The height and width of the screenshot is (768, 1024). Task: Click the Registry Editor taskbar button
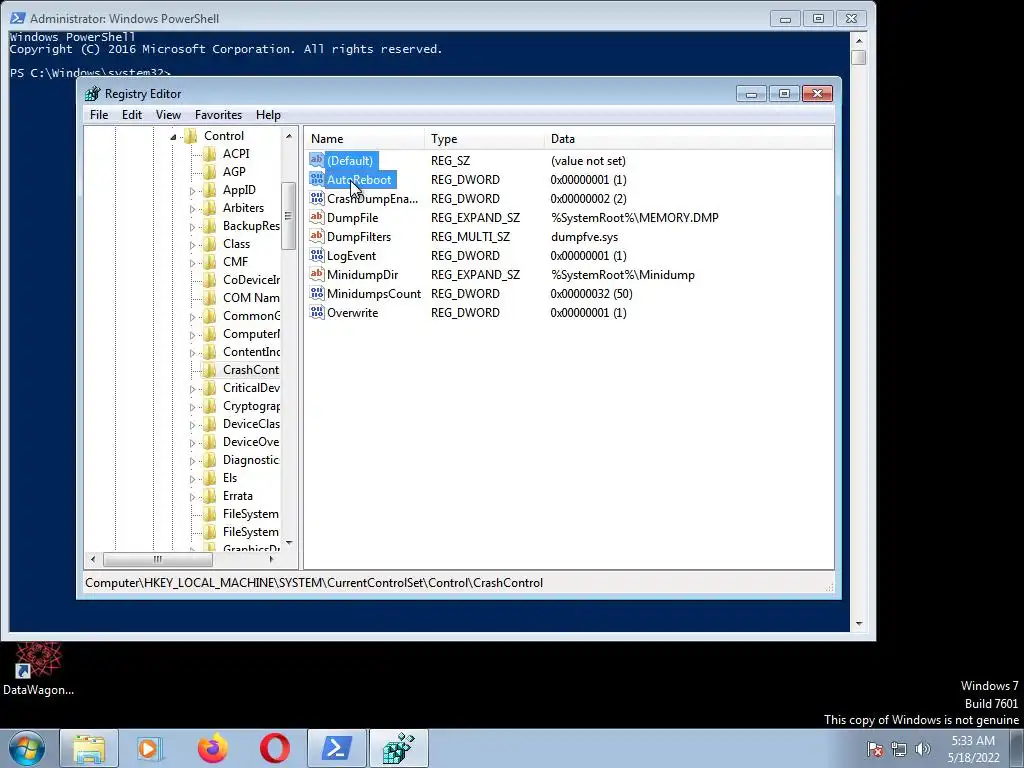pyautogui.click(x=399, y=748)
